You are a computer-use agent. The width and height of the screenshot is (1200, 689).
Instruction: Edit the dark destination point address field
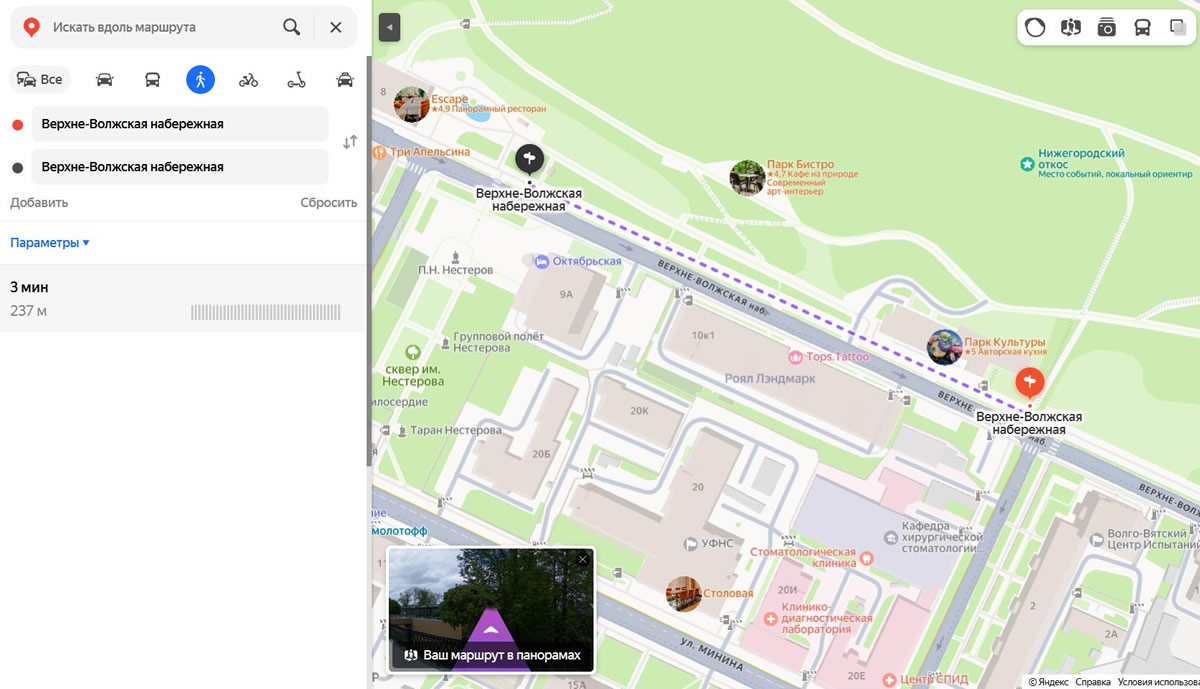point(180,167)
